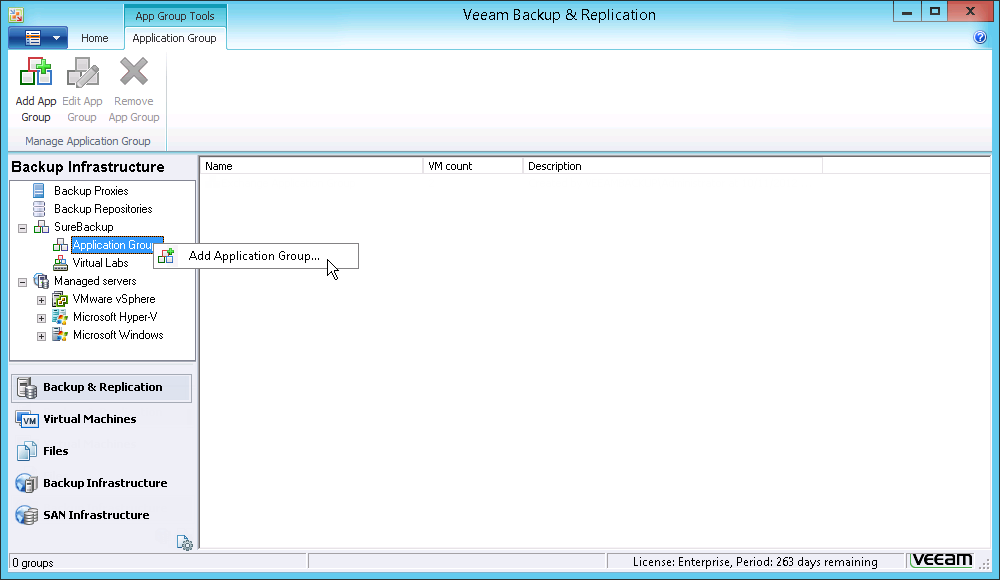Viewport: 1000px width, 580px height.
Task: Expand the Microsoft Windows node
Action: click(x=41, y=336)
